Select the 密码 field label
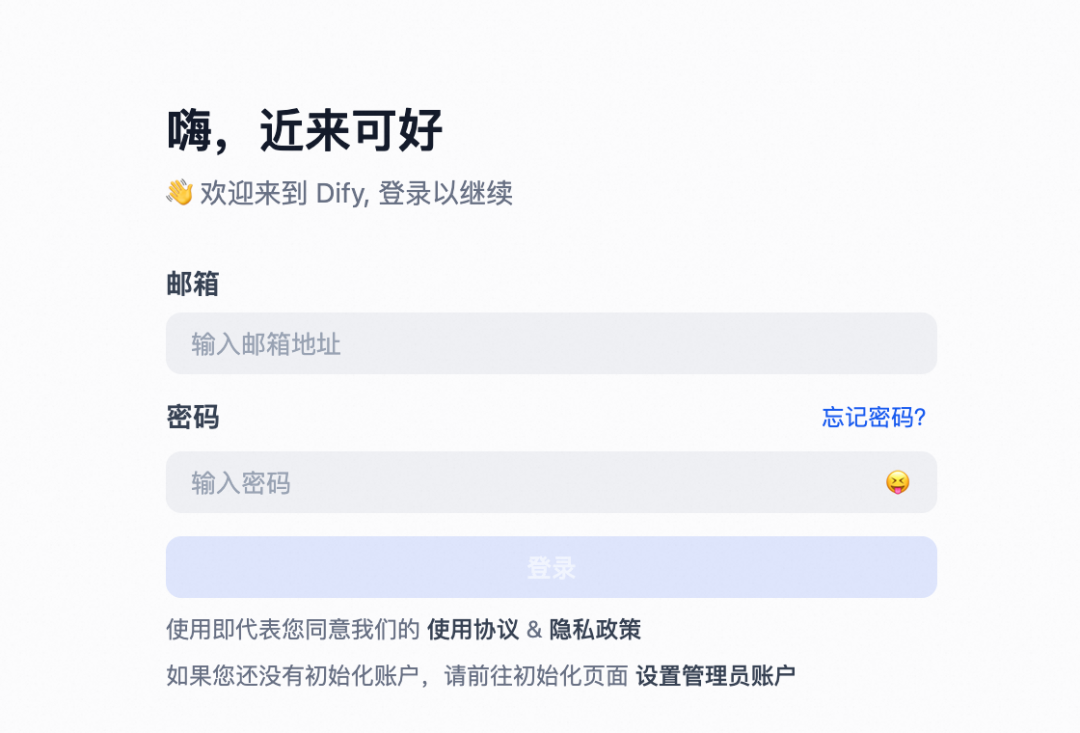This screenshot has height=733, width=1080. pyautogui.click(x=190, y=418)
